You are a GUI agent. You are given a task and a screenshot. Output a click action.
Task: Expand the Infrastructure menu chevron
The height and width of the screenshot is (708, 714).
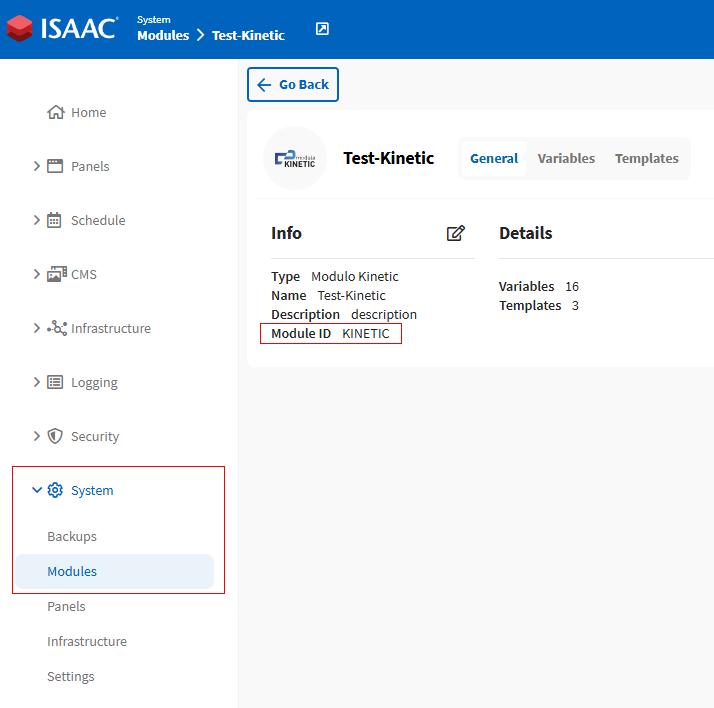tap(37, 328)
